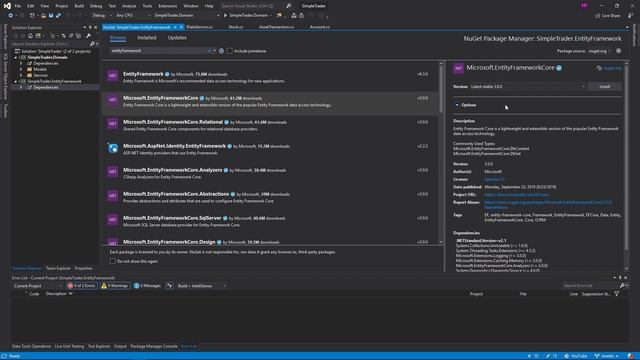Sort by the Description column header
The width and height of the screenshot is (640, 360).
[x=56, y=294]
